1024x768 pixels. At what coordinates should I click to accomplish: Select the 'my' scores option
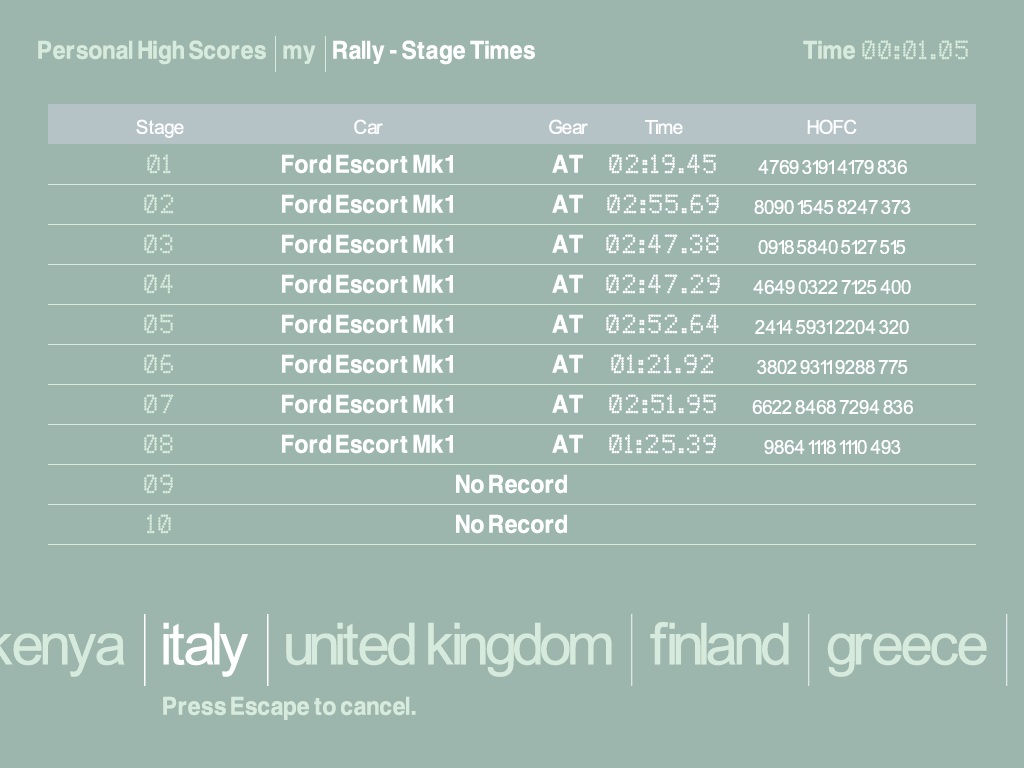[298, 51]
